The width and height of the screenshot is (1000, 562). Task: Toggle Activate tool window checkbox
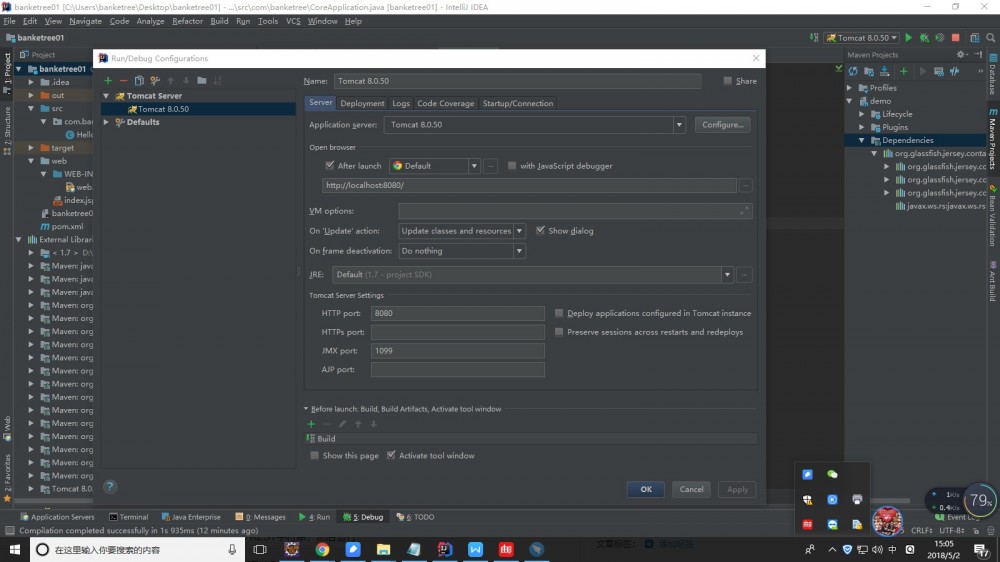pyautogui.click(x=391, y=455)
